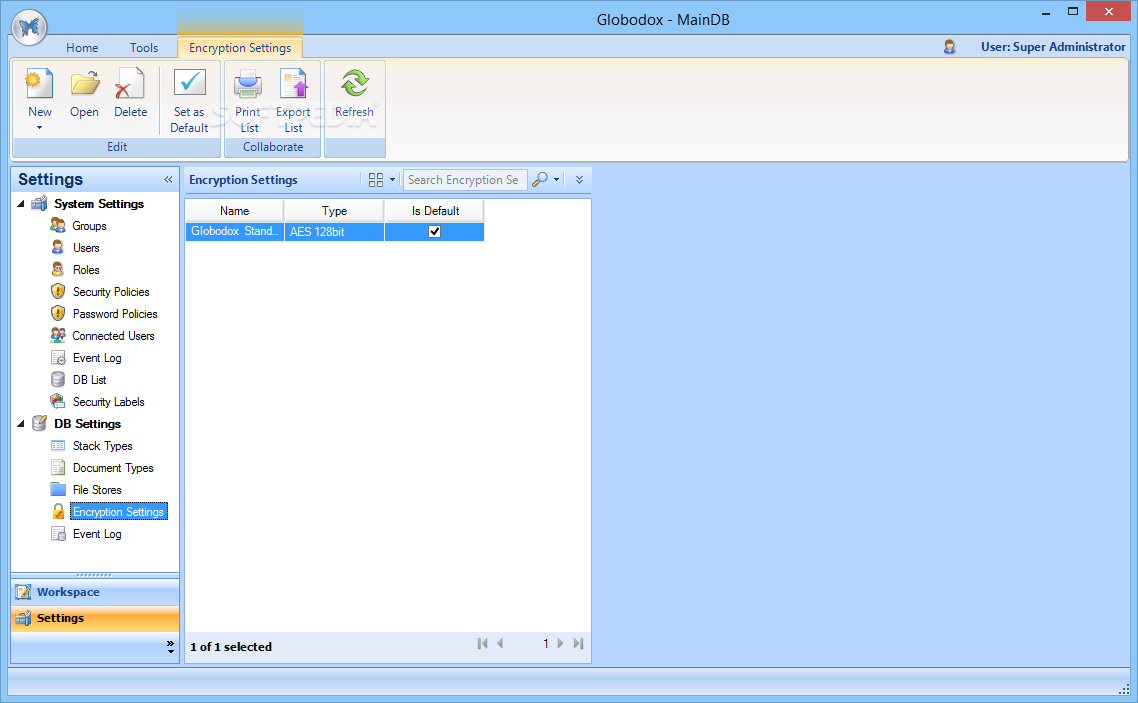Viewport: 1138px width, 703px height.
Task: Click the Globodox butterfly application button
Action: click(29, 28)
